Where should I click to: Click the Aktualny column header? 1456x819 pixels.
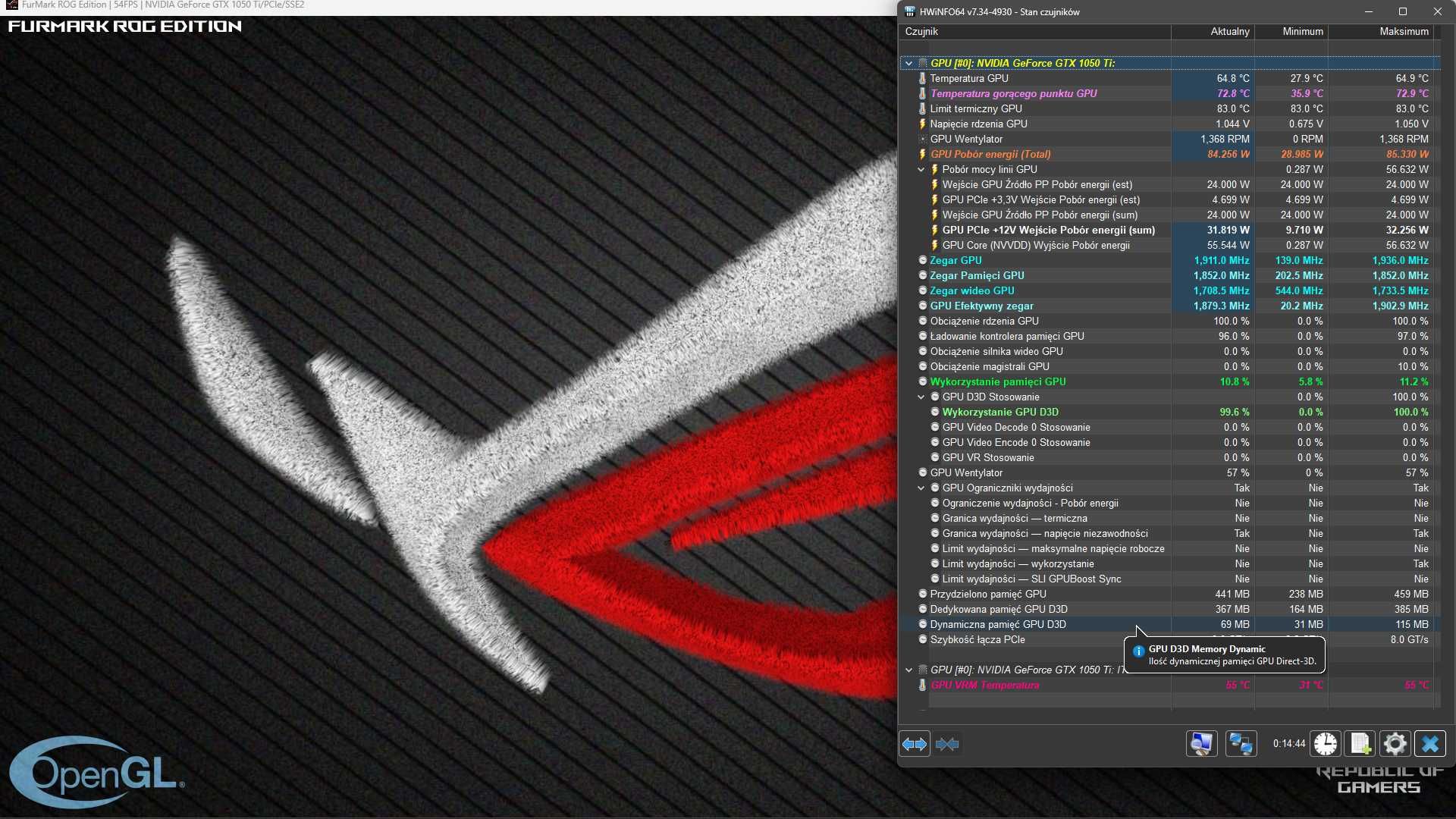[x=1213, y=32]
